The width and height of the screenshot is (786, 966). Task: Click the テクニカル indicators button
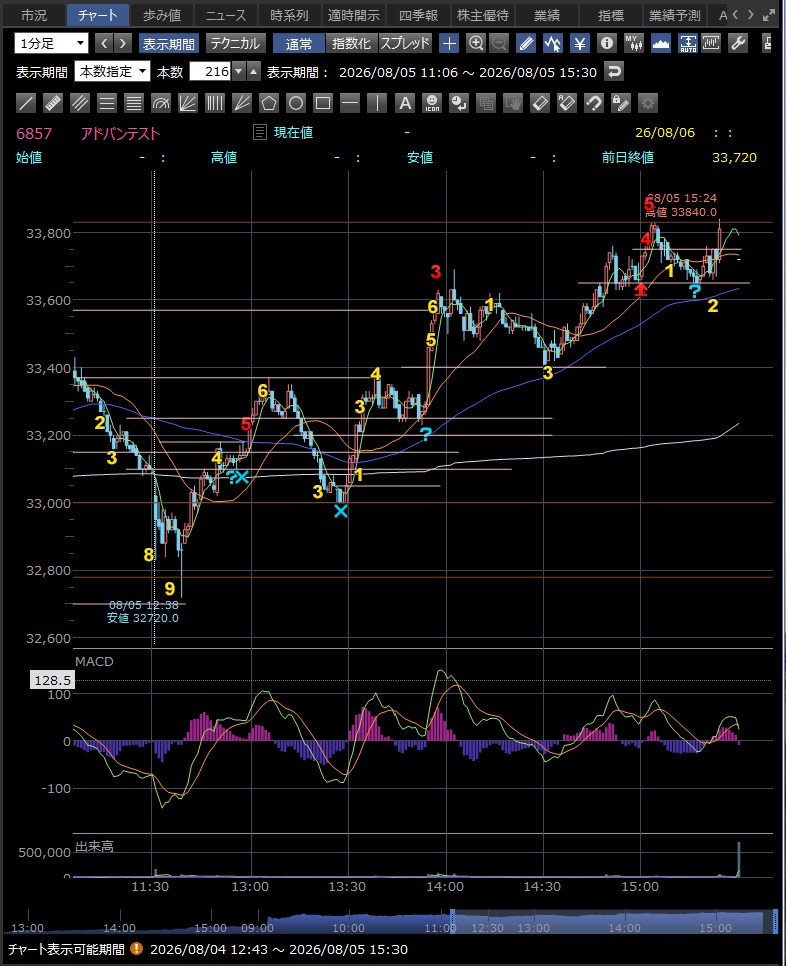pyautogui.click(x=235, y=43)
